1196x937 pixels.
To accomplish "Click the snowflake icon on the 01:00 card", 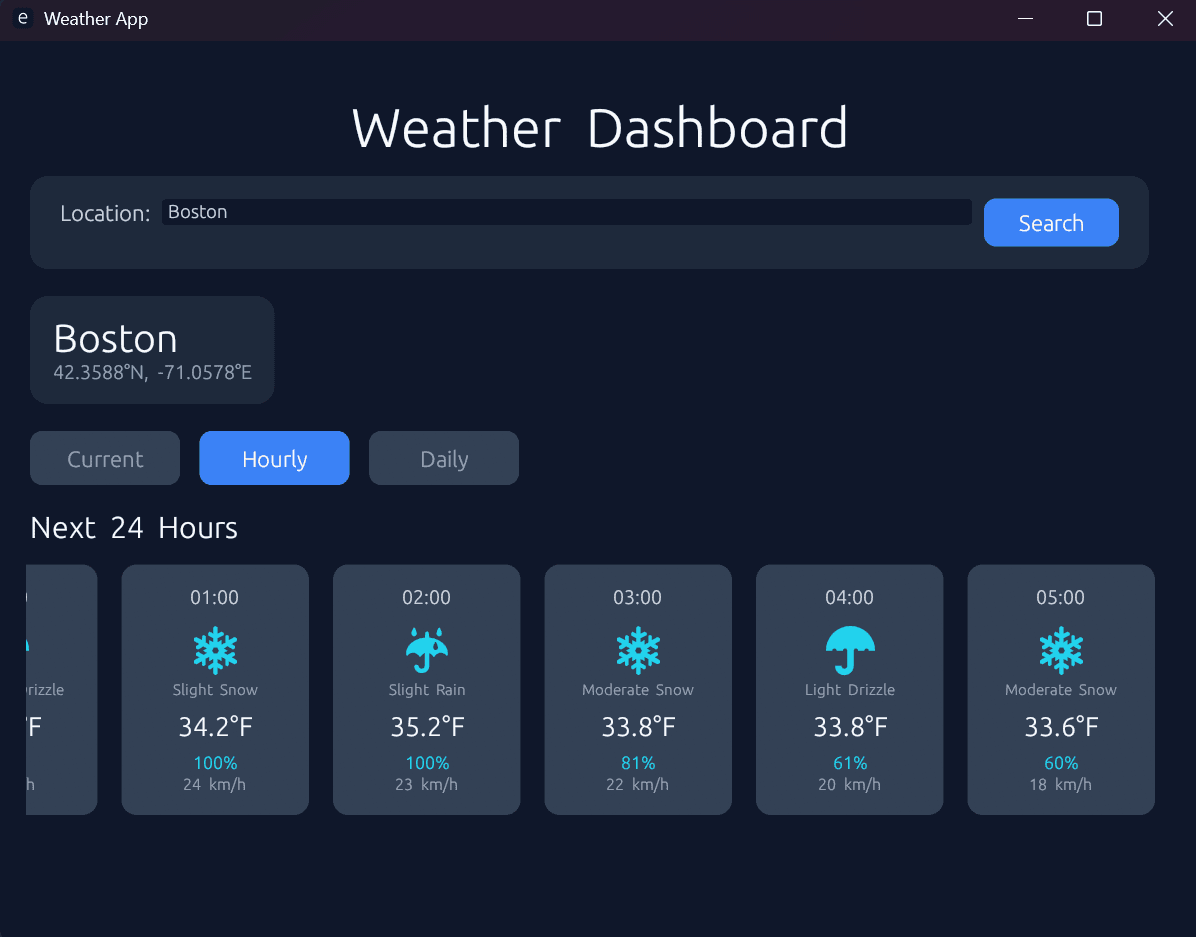I will 215,649.
